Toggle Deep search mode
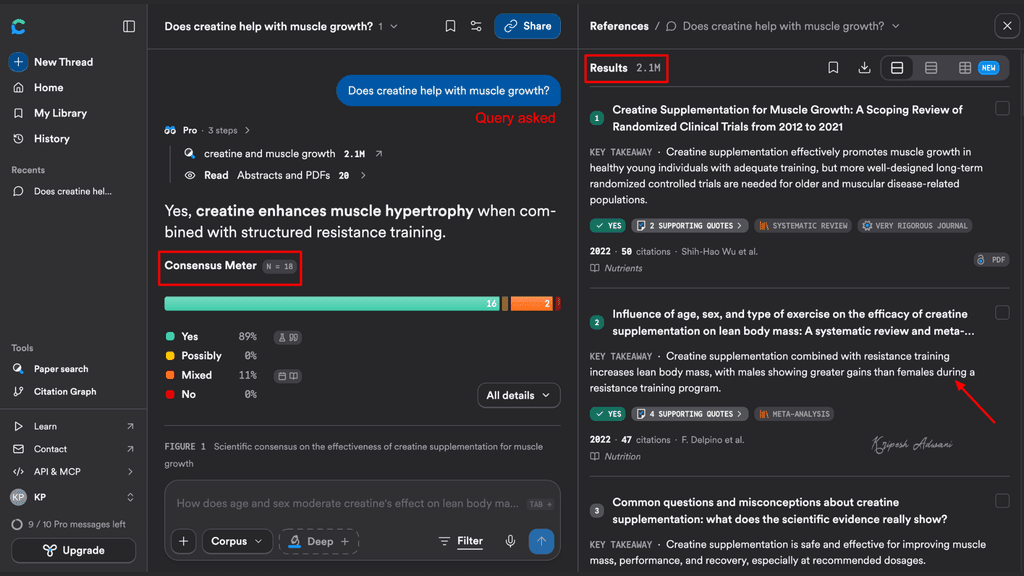The height and width of the screenshot is (576, 1024). (x=319, y=541)
